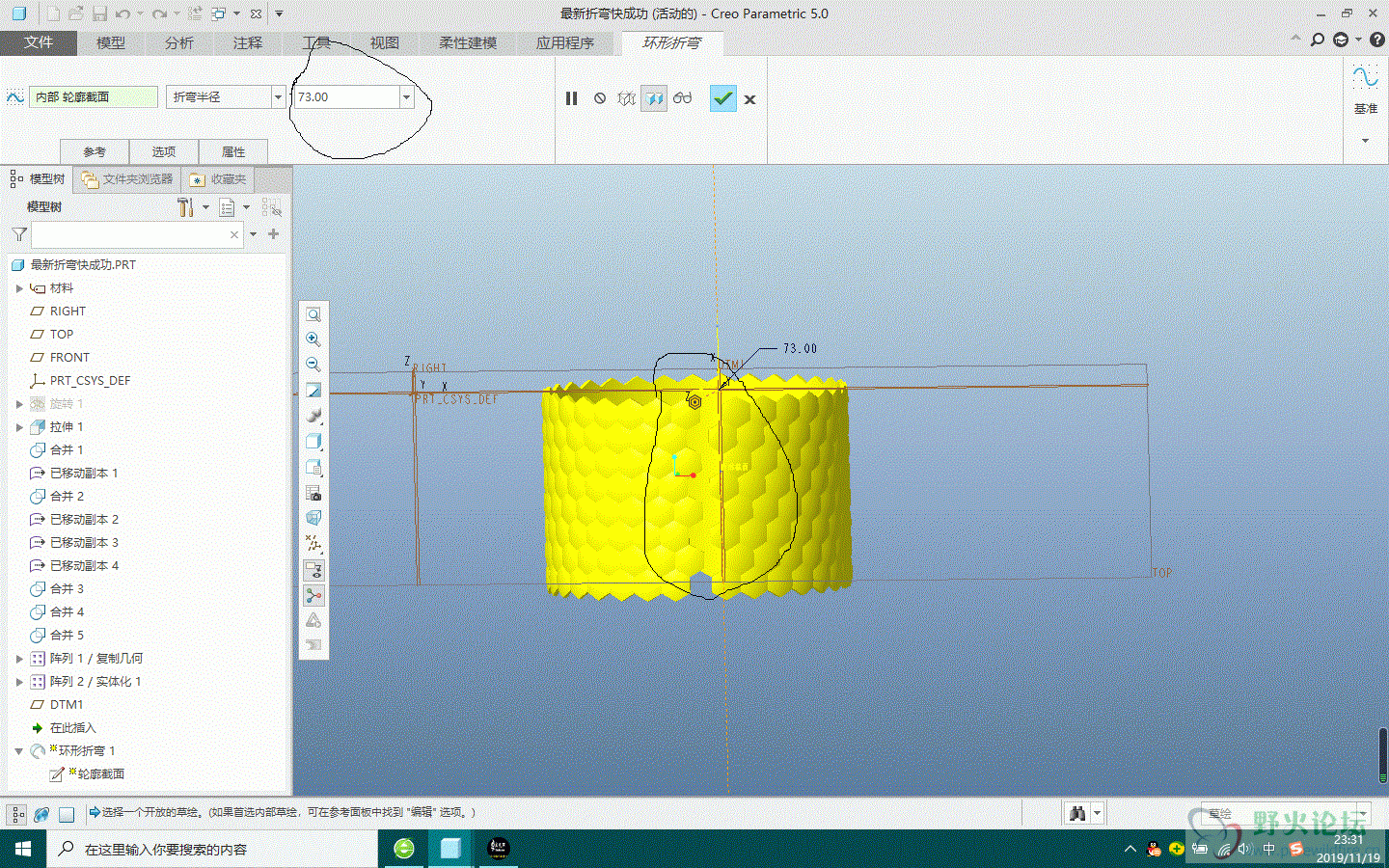Click the plus icon beside the tree filter
The image size is (1389, 868).
point(274,234)
